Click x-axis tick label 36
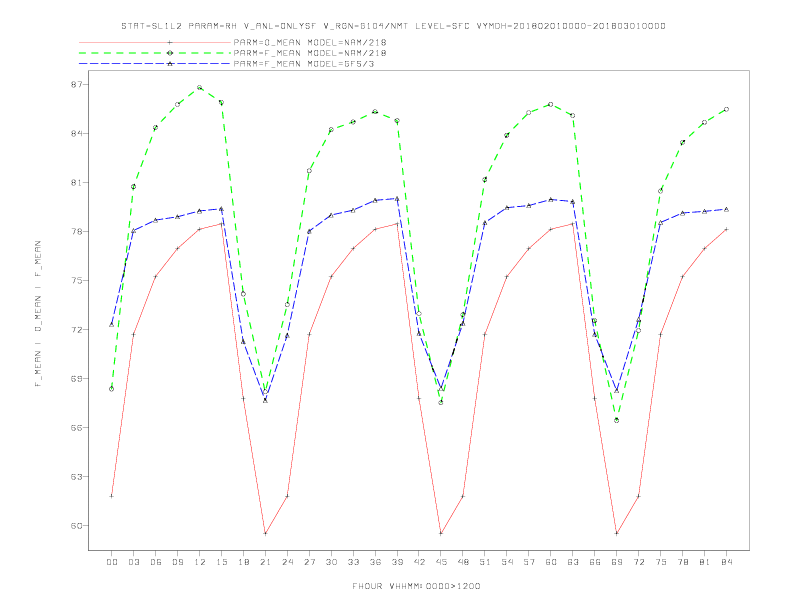This screenshot has width=792, height=612. pos(375,562)
